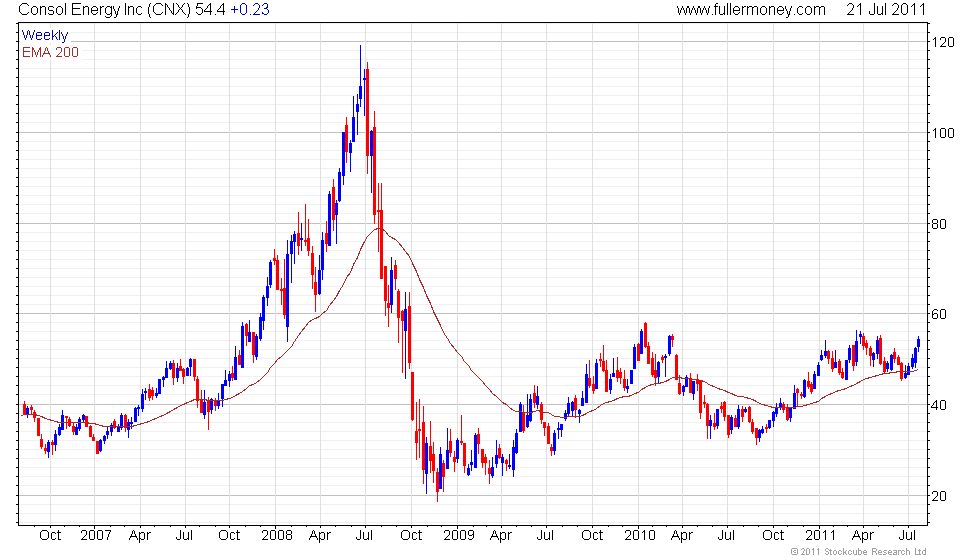Click the "Jul" label after 2008

364,536
